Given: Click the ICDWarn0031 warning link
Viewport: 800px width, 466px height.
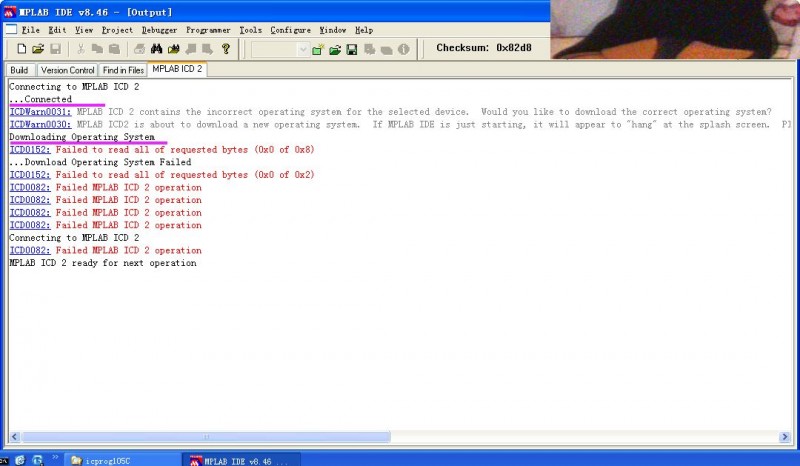Looking at the screenshot, I should pyautogui.click(x=40, y=112).
